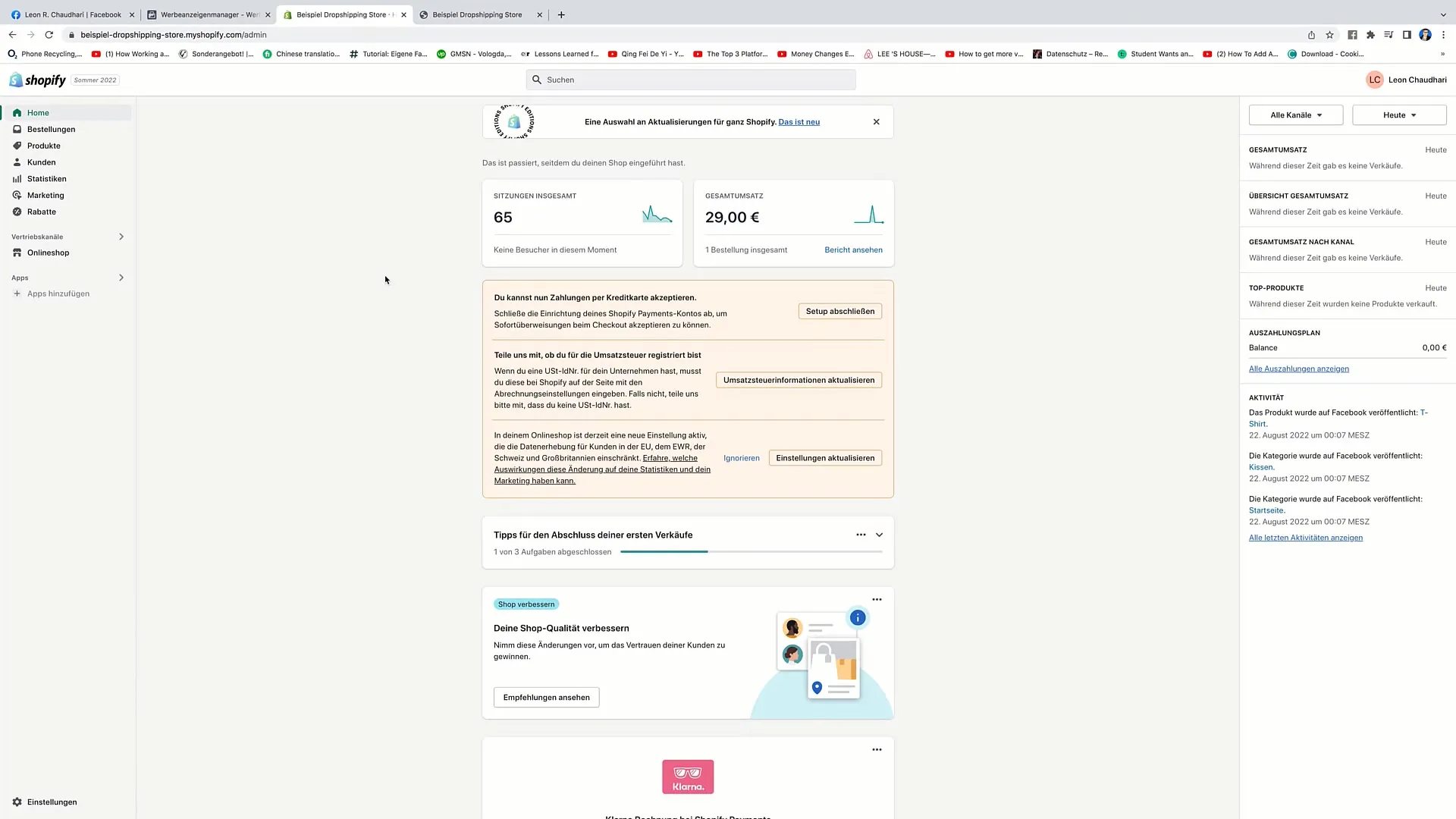
Task: Open 'Phone Recycling' bookmark
Action: (x=45, y=54)
